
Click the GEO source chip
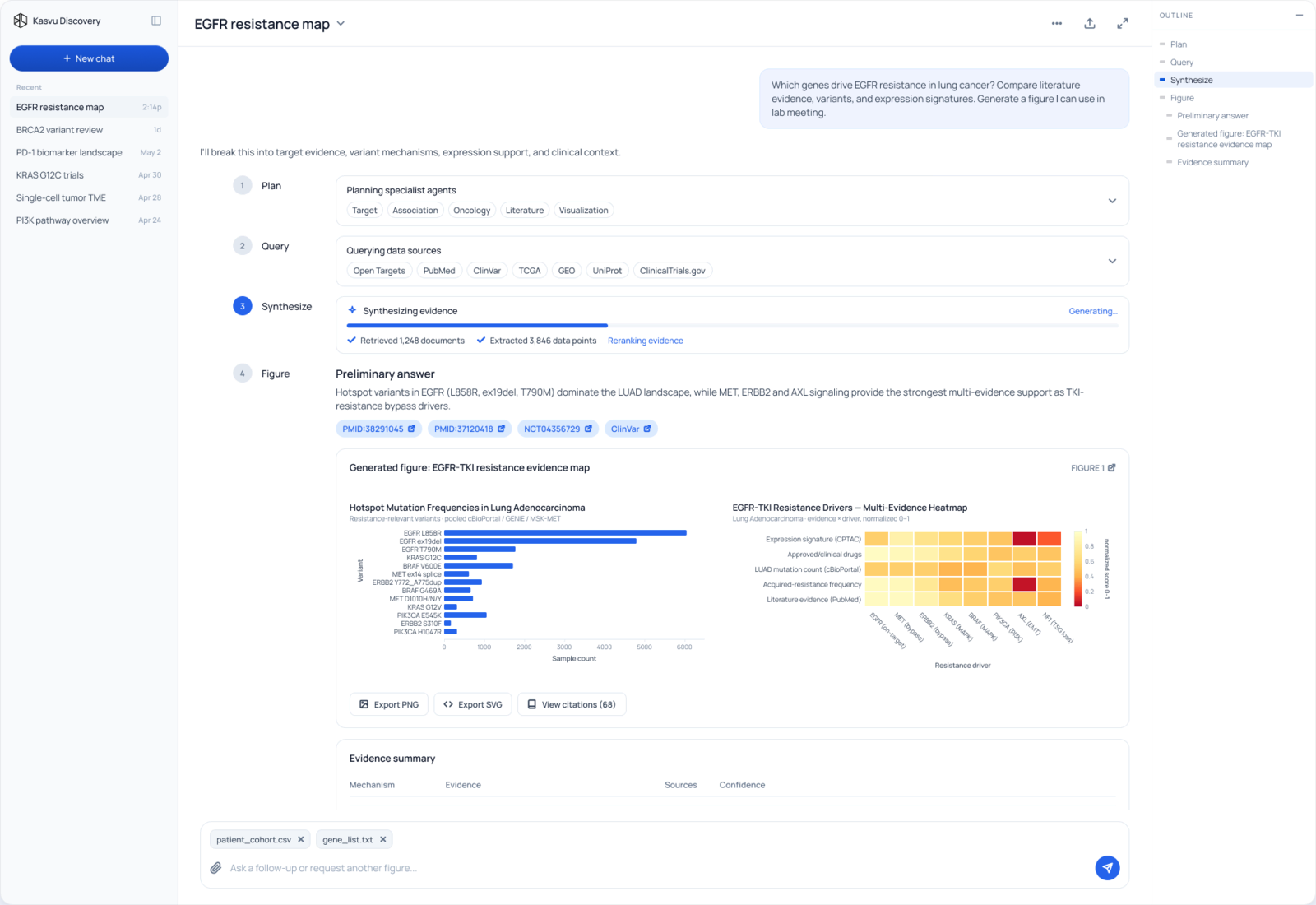567,271
